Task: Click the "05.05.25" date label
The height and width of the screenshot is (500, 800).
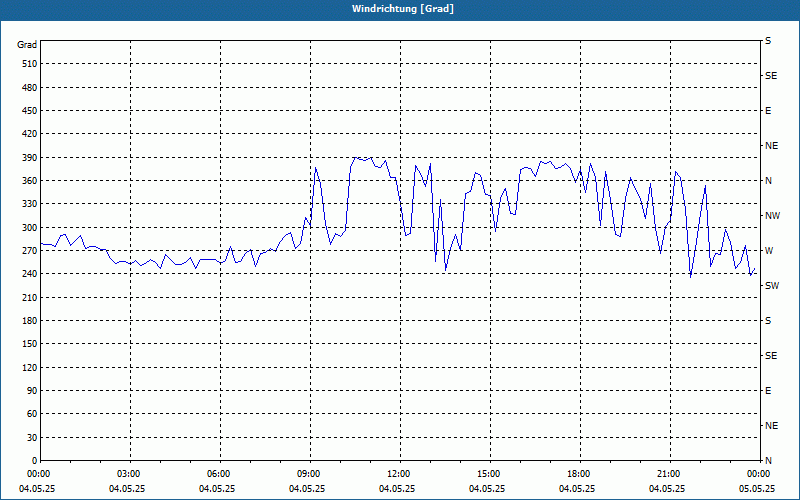Action: 757,489
